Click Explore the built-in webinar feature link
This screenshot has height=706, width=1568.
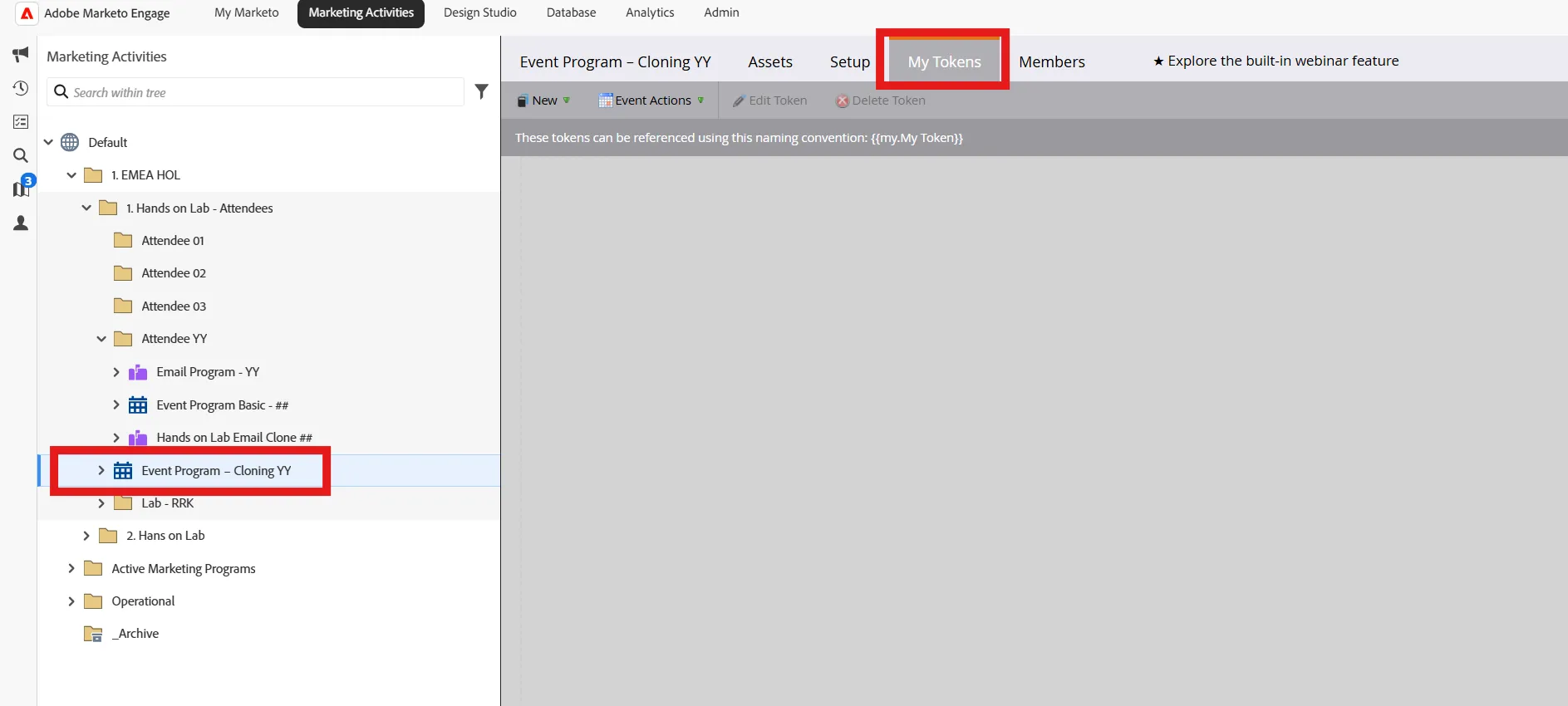(1276, 61)
